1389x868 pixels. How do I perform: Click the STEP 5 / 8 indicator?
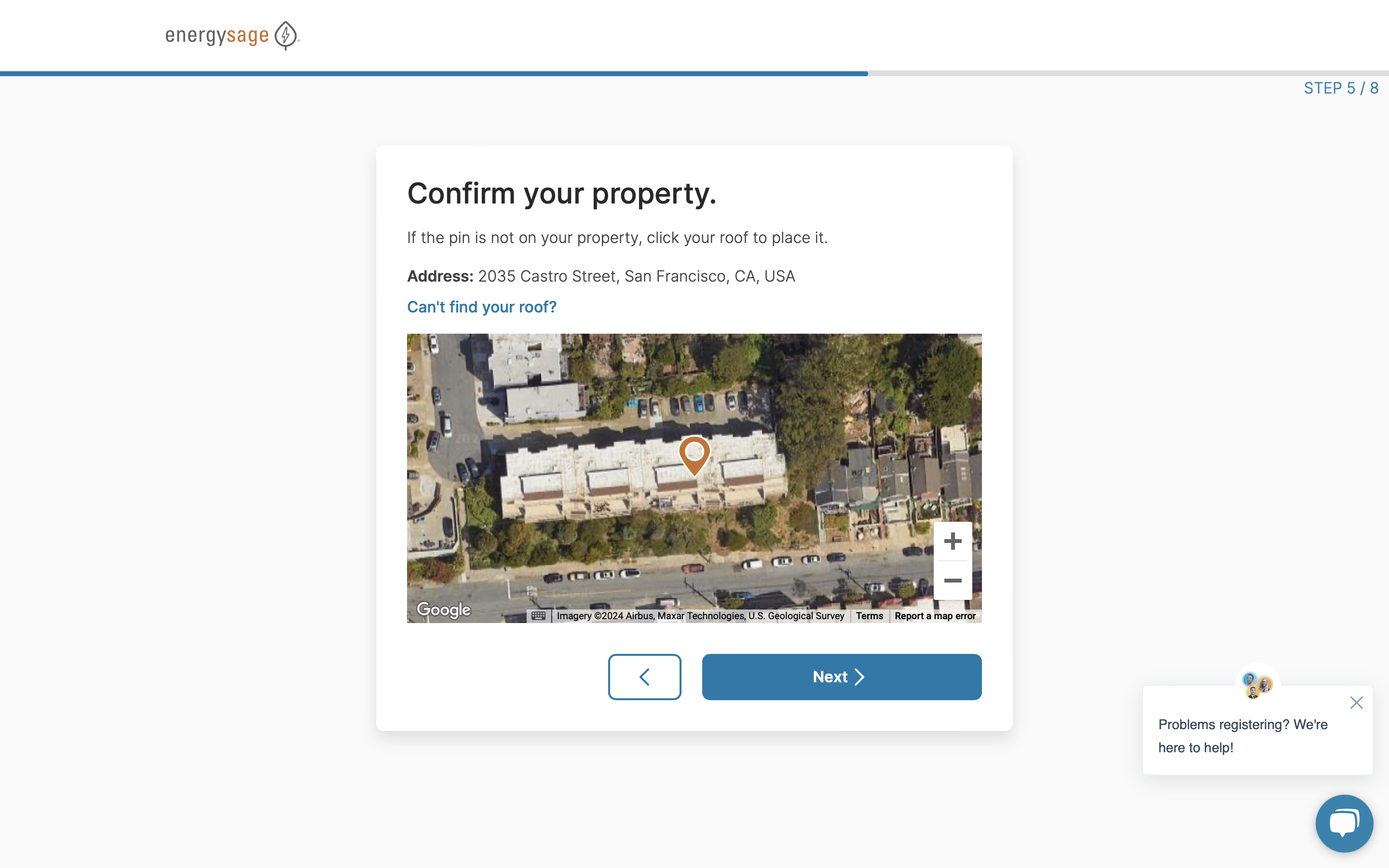(x=1341, y=88)
